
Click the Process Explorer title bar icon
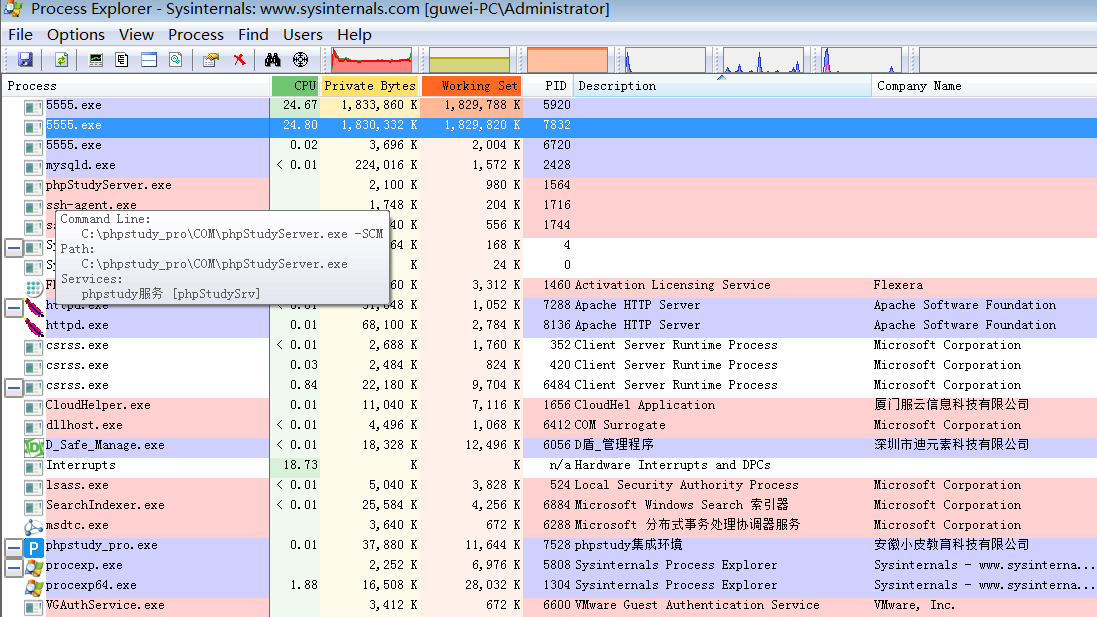click(x=13, y=9)
